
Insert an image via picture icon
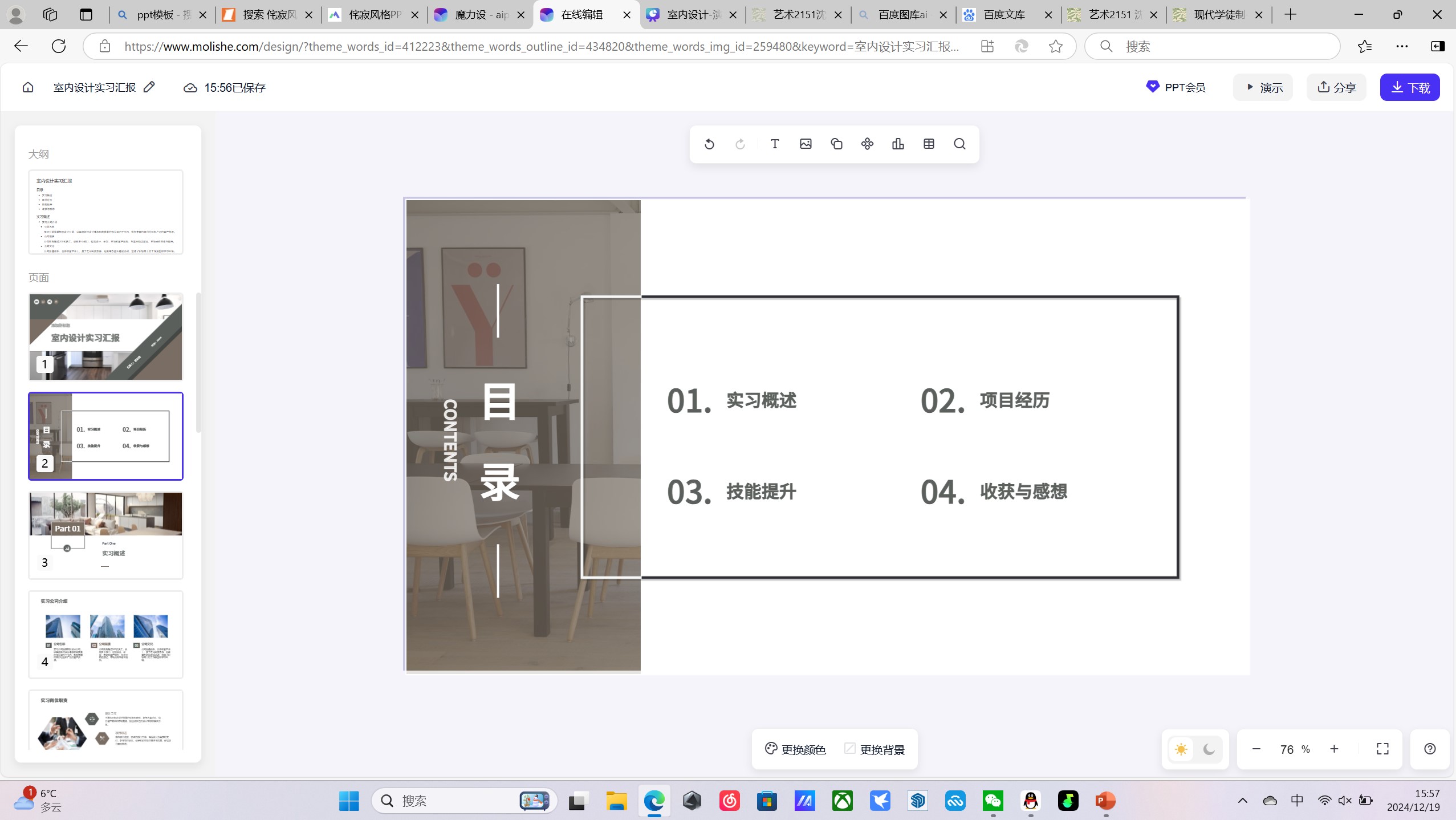[806, 144]
